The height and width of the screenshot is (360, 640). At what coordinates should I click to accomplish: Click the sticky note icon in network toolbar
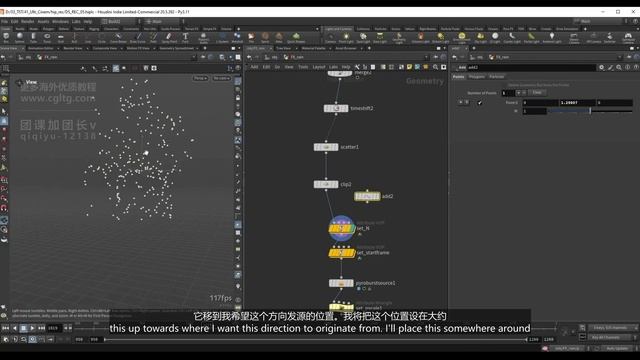(x=409, y=67)
